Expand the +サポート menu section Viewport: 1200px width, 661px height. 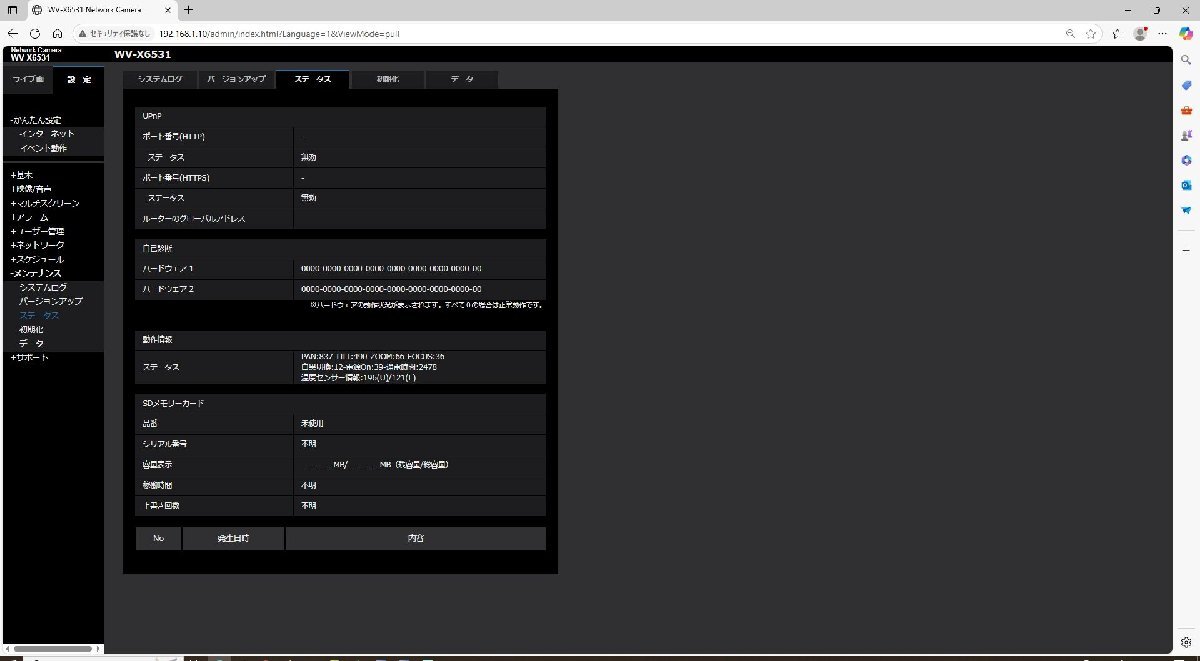coord(30,357)
